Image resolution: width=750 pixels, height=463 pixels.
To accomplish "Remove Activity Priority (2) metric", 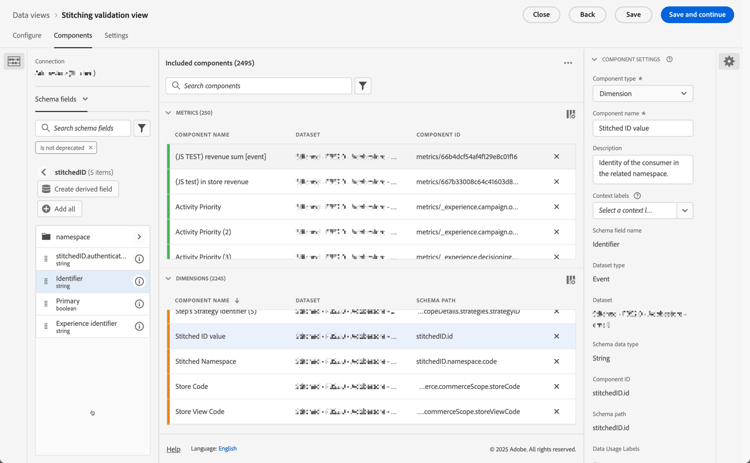I will [x=556, y=232].
